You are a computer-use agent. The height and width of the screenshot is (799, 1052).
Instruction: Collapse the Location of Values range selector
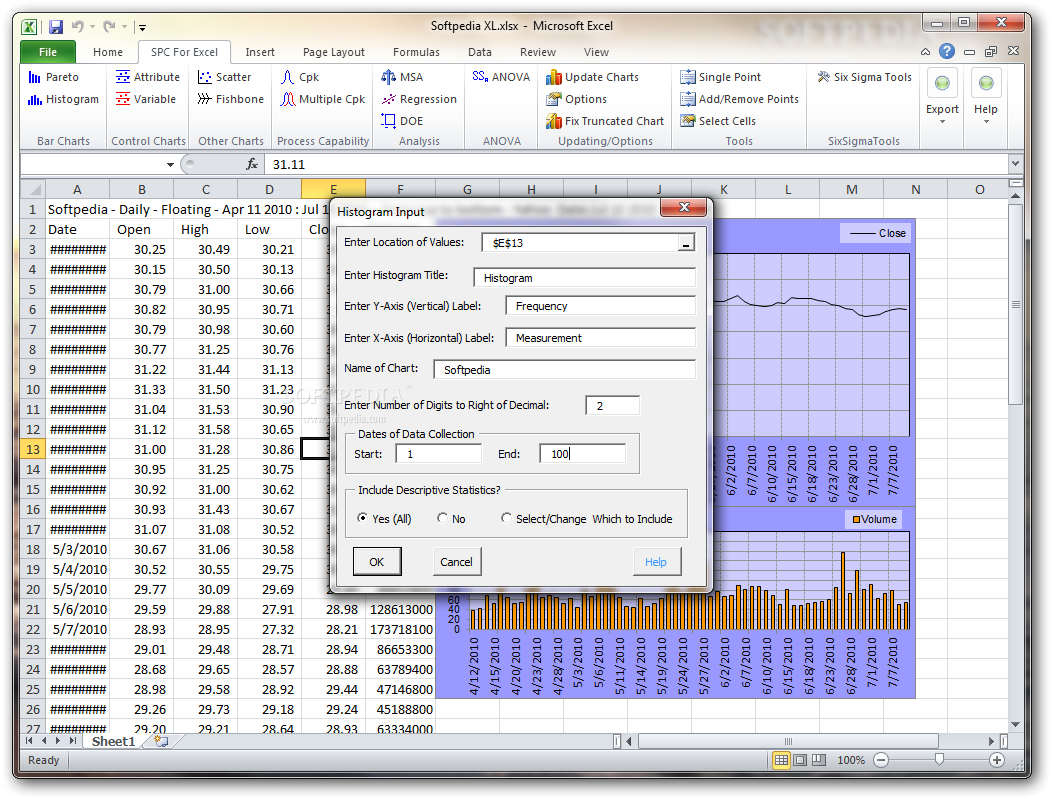pyautogui.click(x=685, y=243)
